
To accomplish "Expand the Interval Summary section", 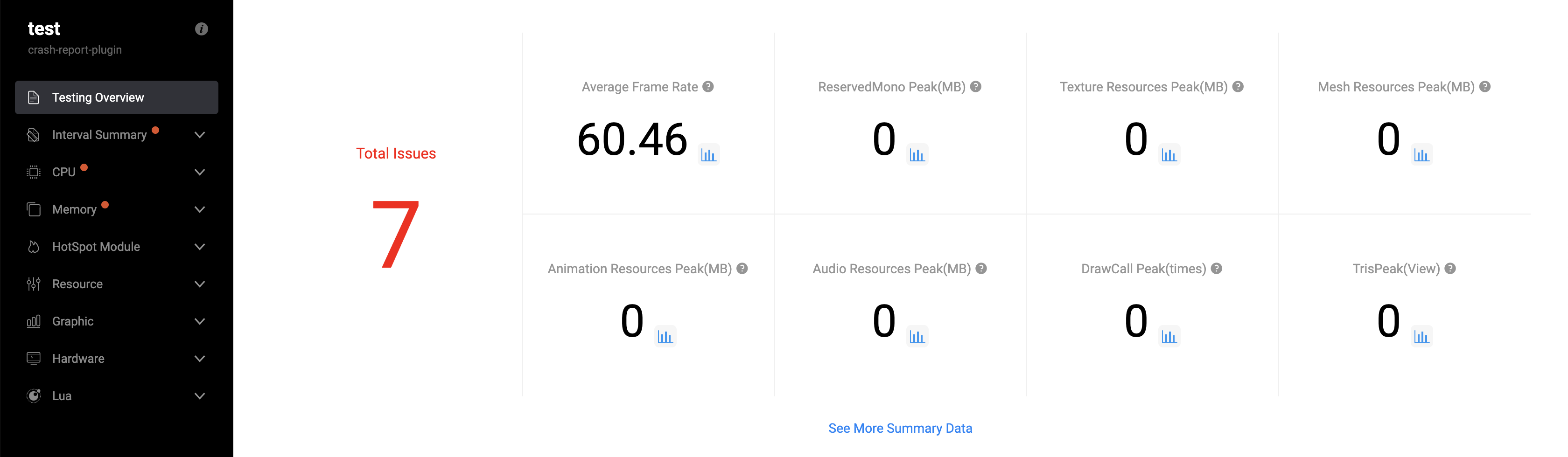I will pyautogui.click(x=200, y=135).
